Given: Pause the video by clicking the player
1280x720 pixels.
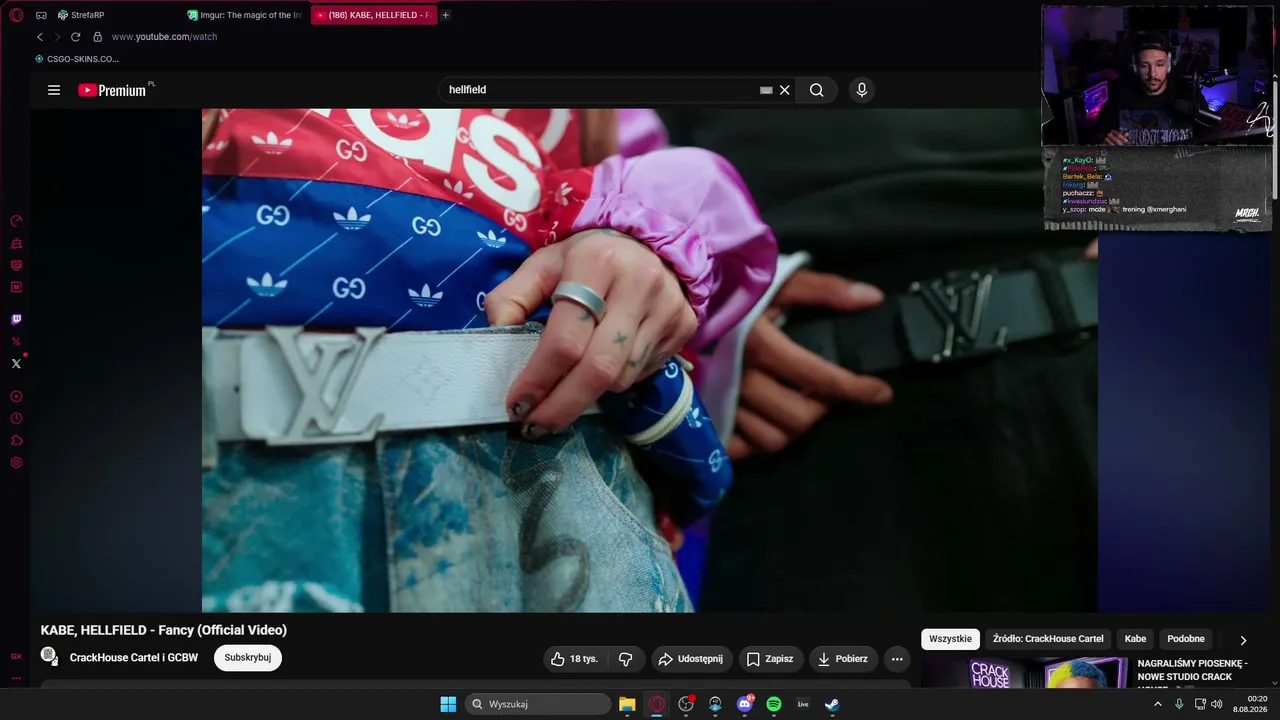Looking at the screenshot, I should click(649, 360).
